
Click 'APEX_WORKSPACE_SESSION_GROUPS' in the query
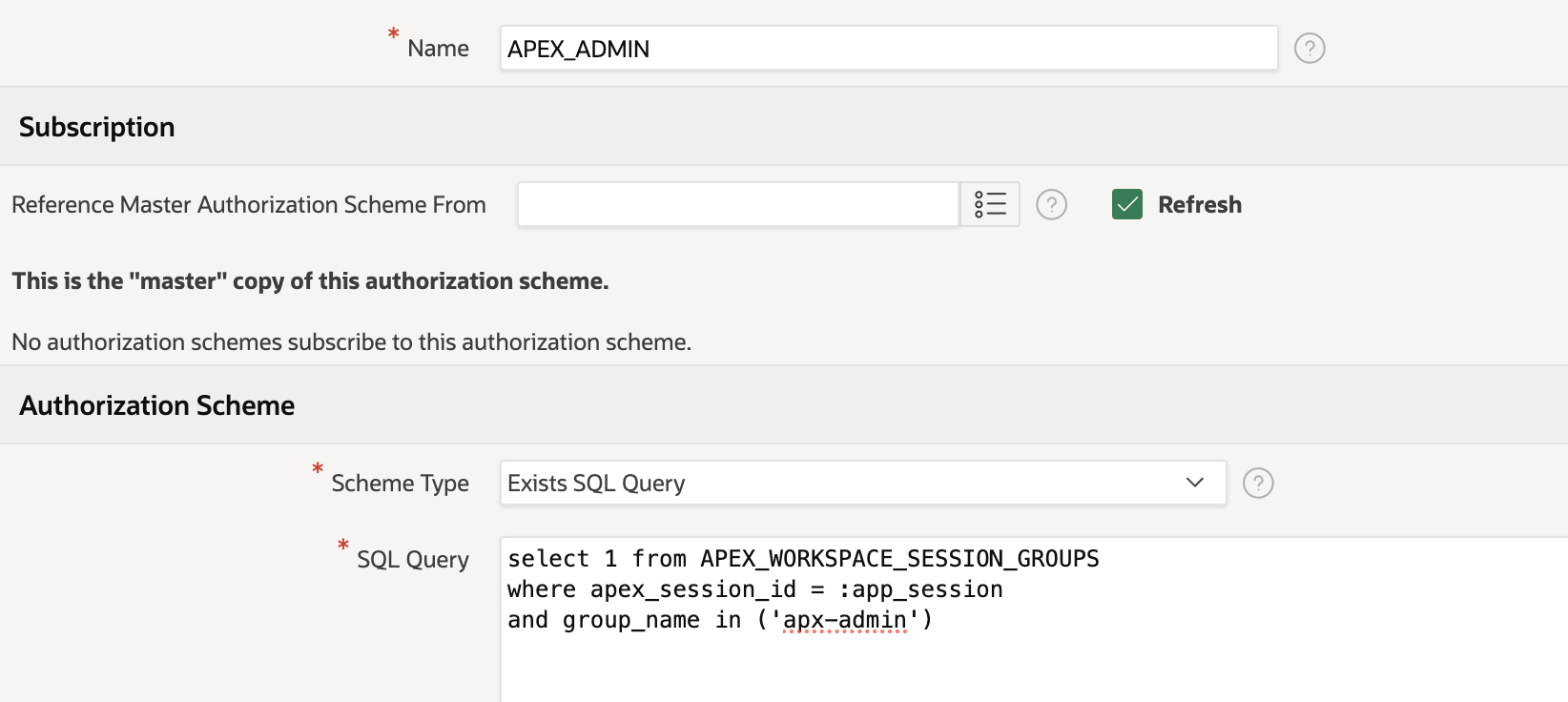point(899,559)
